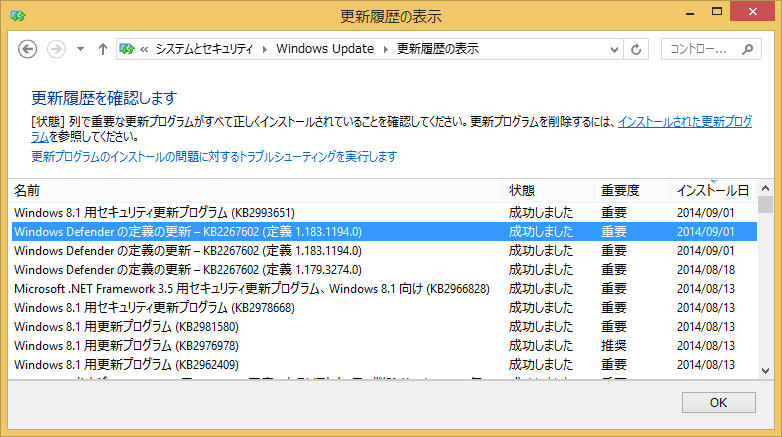Image resolution: width=782 pixels, height=437 pixels.
Task: Go up one folder level
Action: (x=103, y=49)
